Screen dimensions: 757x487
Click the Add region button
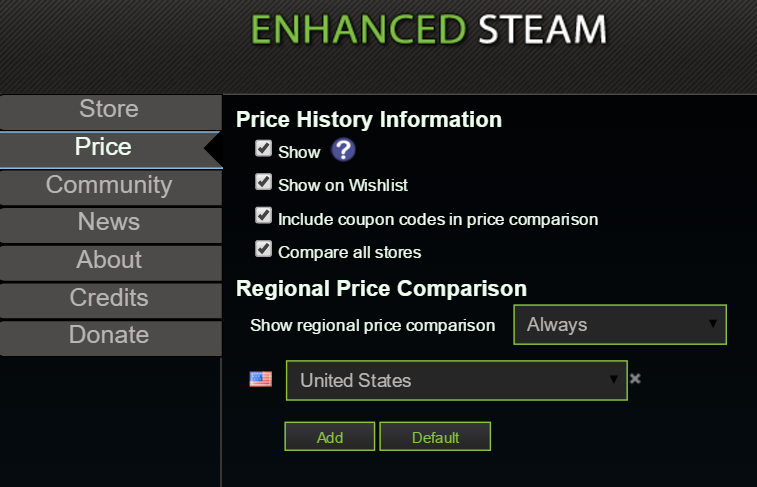330,437
